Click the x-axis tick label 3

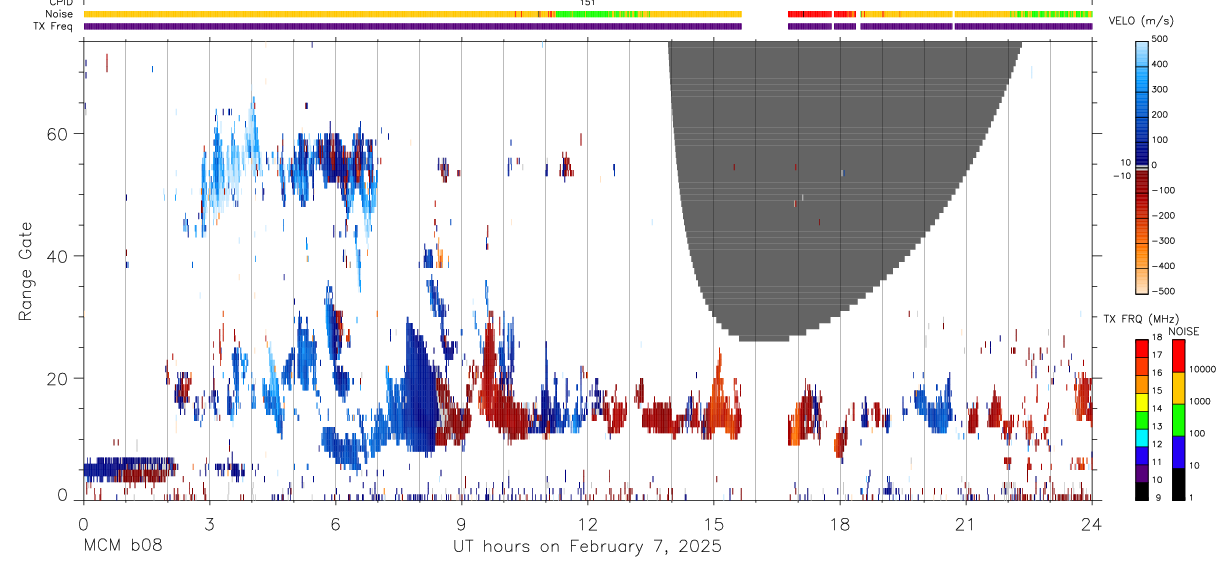[209, 524]
